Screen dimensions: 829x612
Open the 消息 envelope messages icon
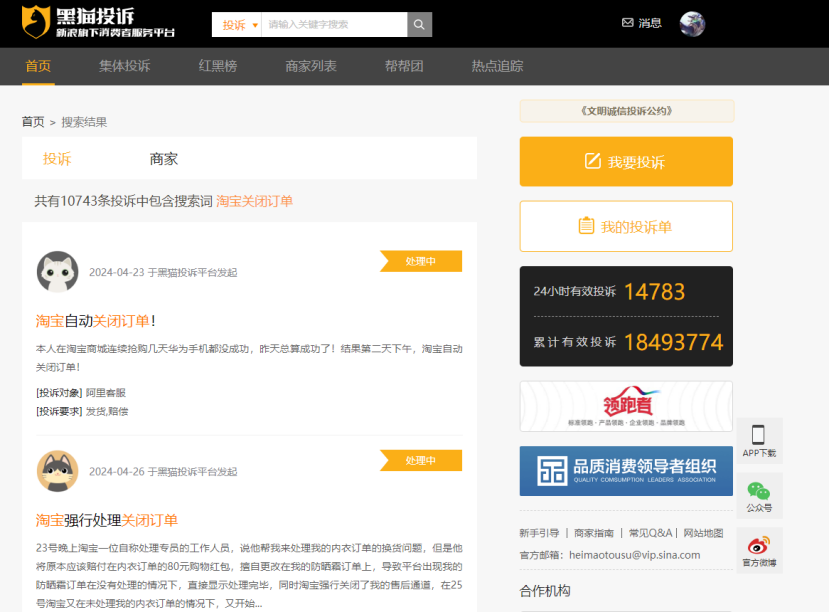(627, 23)
